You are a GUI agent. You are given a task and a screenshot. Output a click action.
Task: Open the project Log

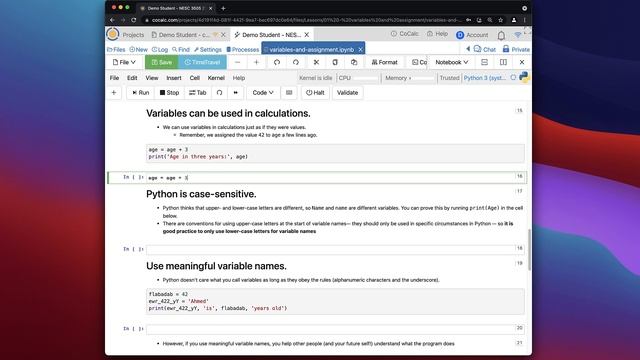click(x=160, y=49)
